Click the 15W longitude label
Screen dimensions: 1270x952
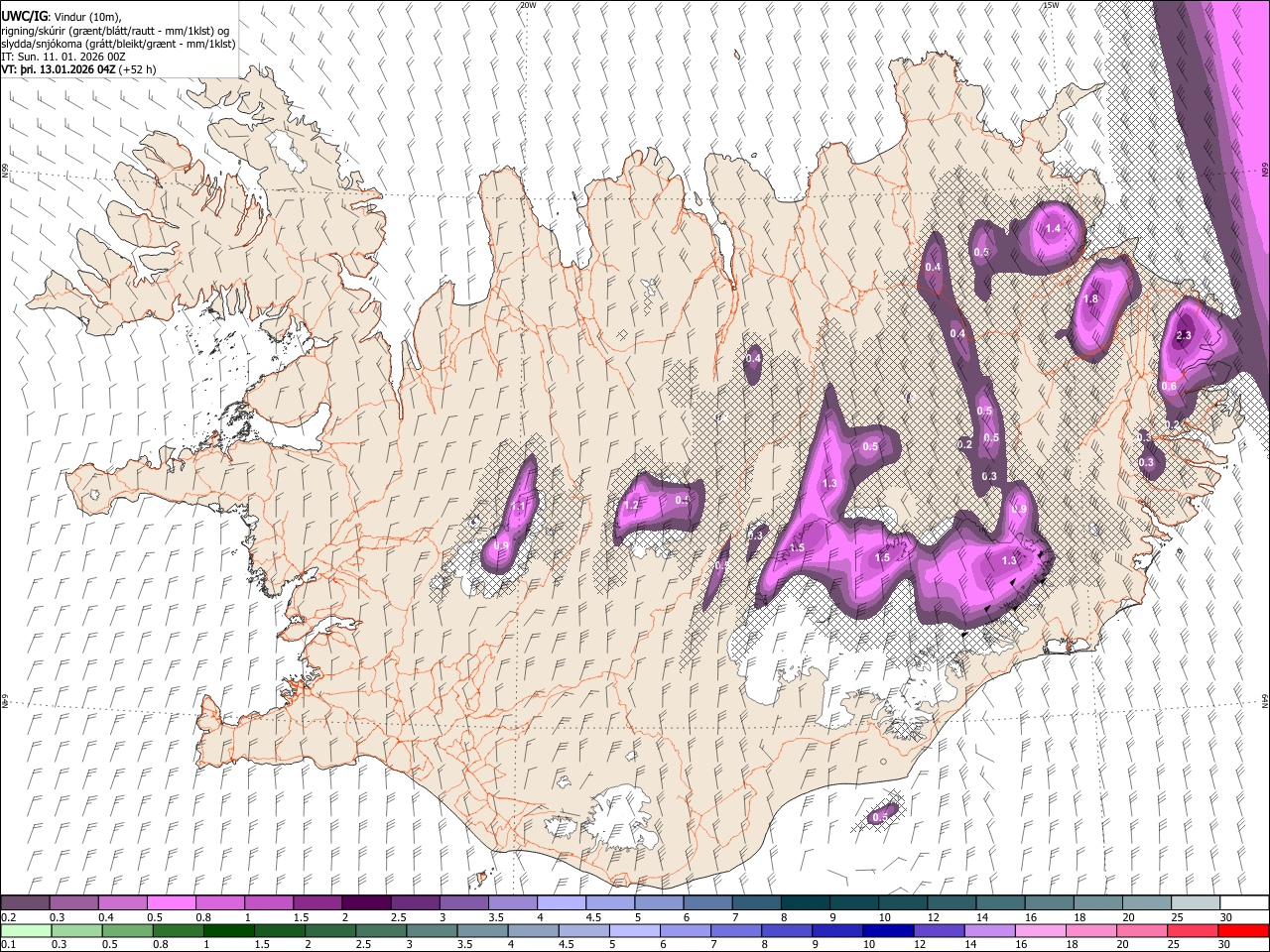click(x=1051, y=5)
